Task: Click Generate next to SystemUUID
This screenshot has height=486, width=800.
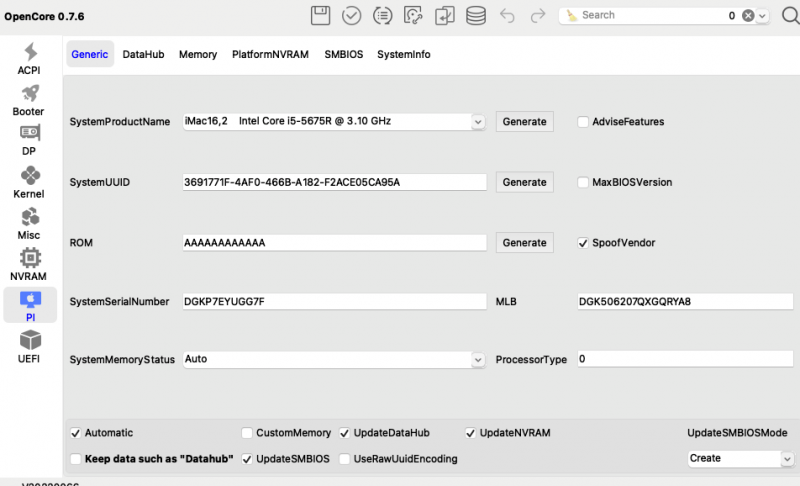Action: coord(524,183)
